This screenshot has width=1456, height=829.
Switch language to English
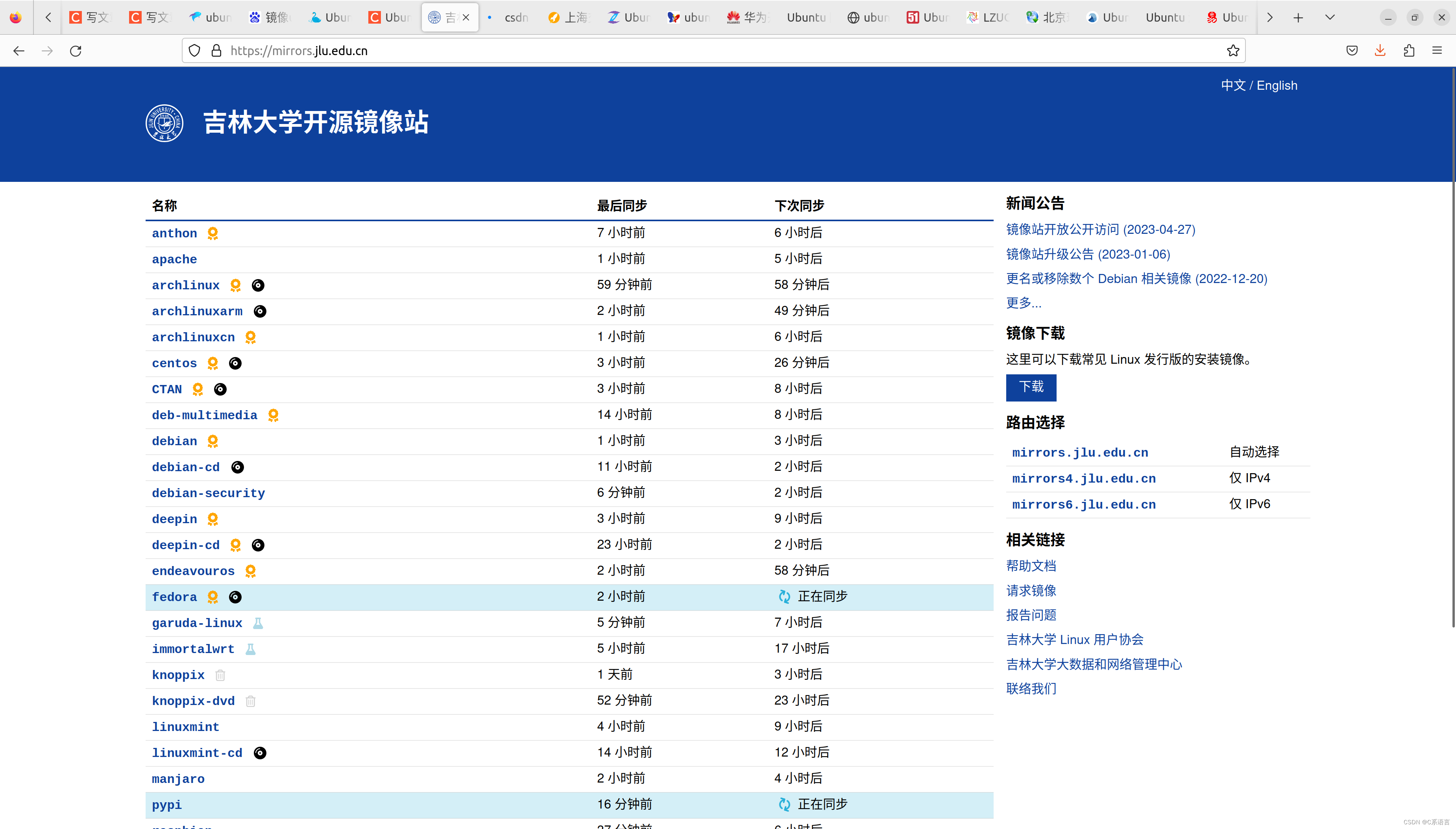point(1277,85)
